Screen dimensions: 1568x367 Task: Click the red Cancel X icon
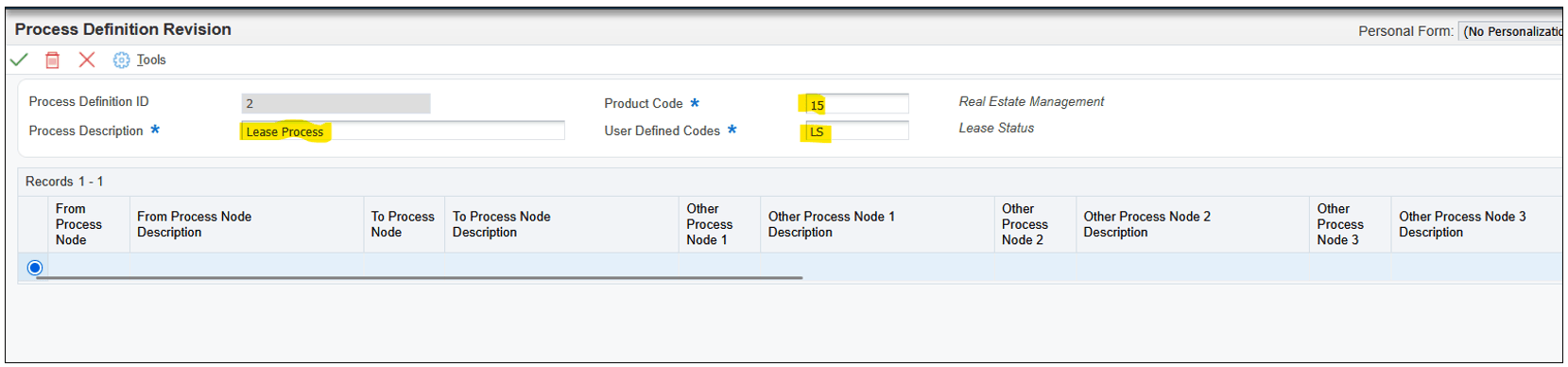[87, 60]
